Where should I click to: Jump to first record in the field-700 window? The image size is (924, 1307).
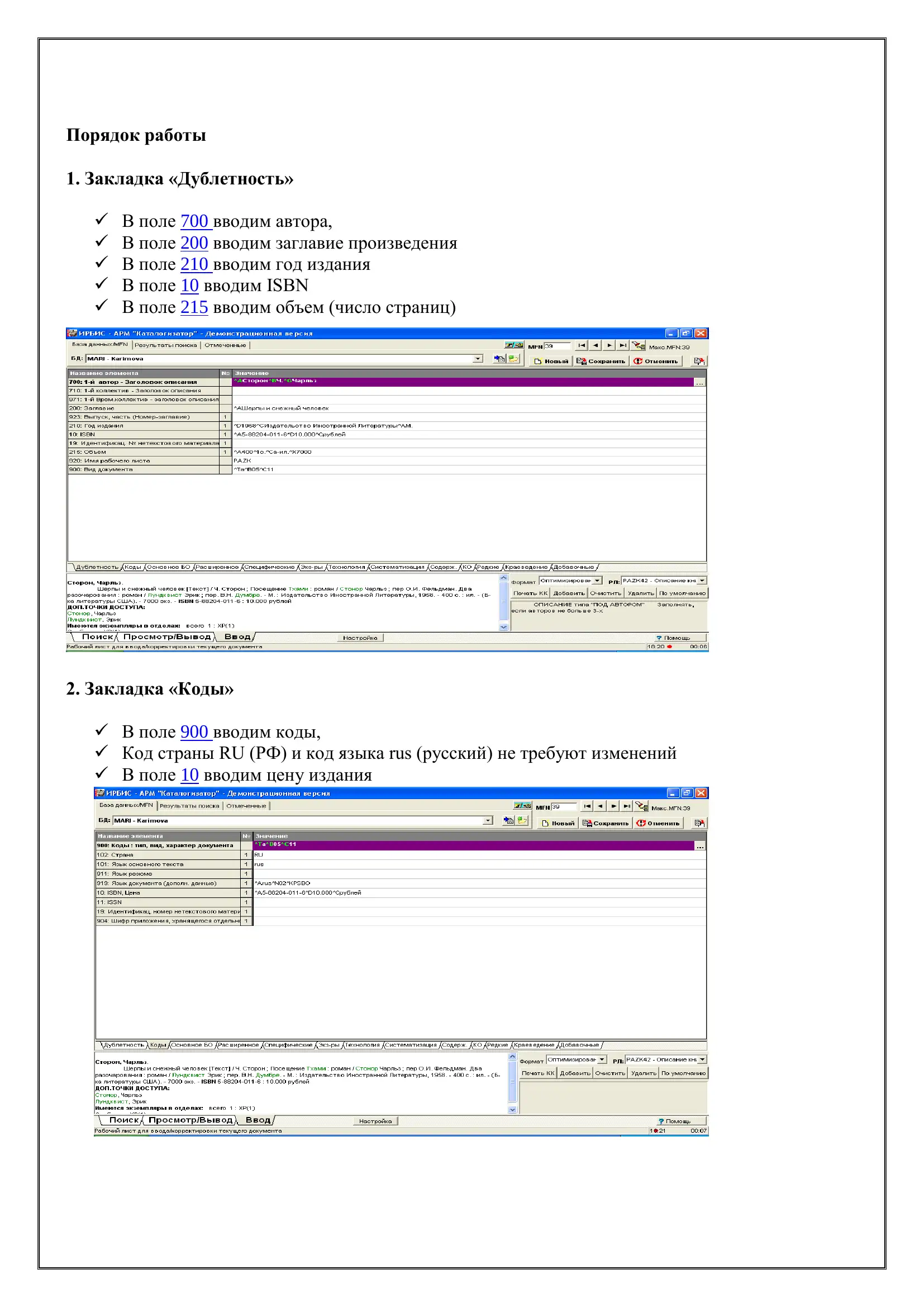coord(581,345)
